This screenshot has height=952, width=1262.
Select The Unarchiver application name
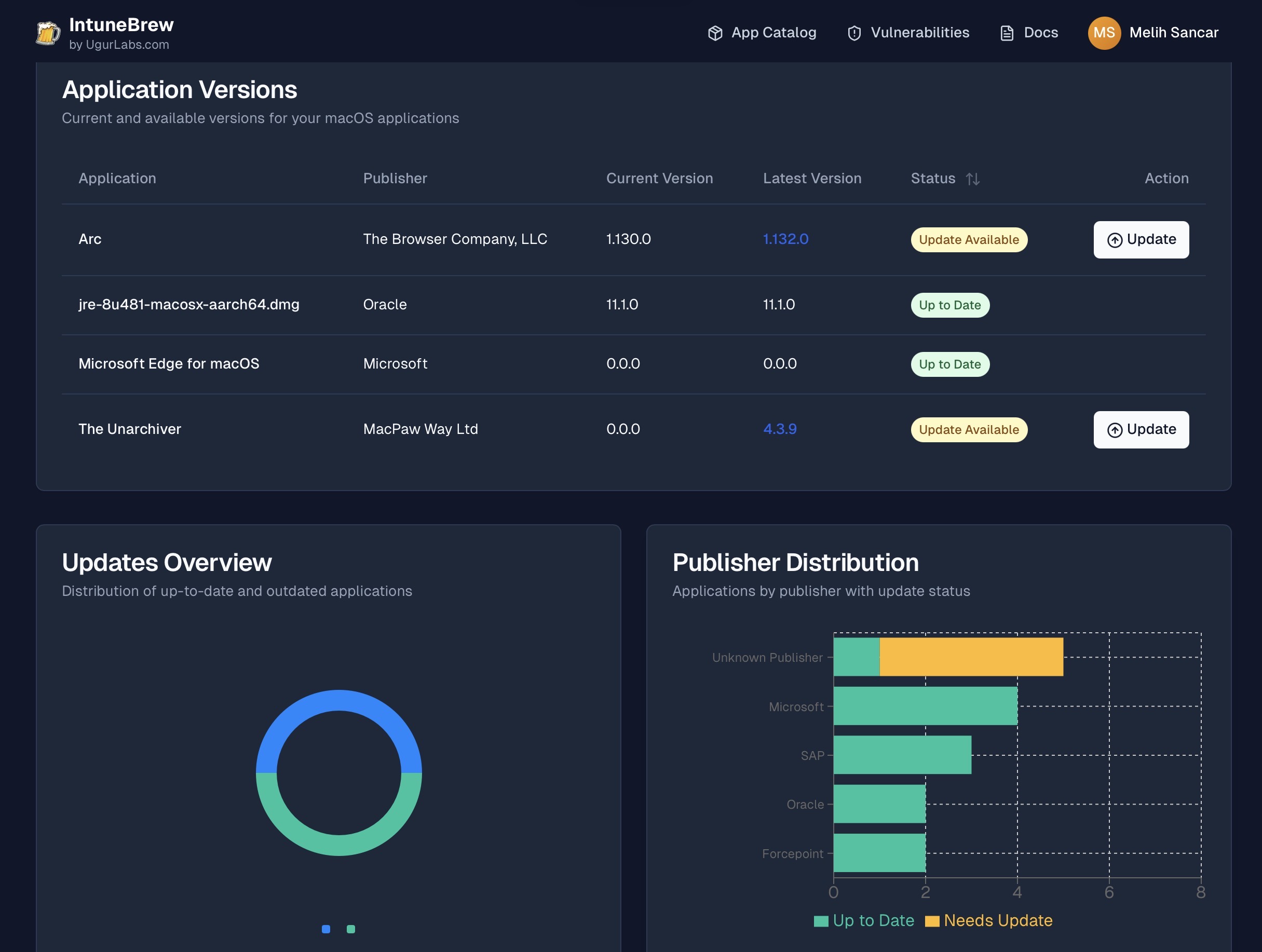129,429
